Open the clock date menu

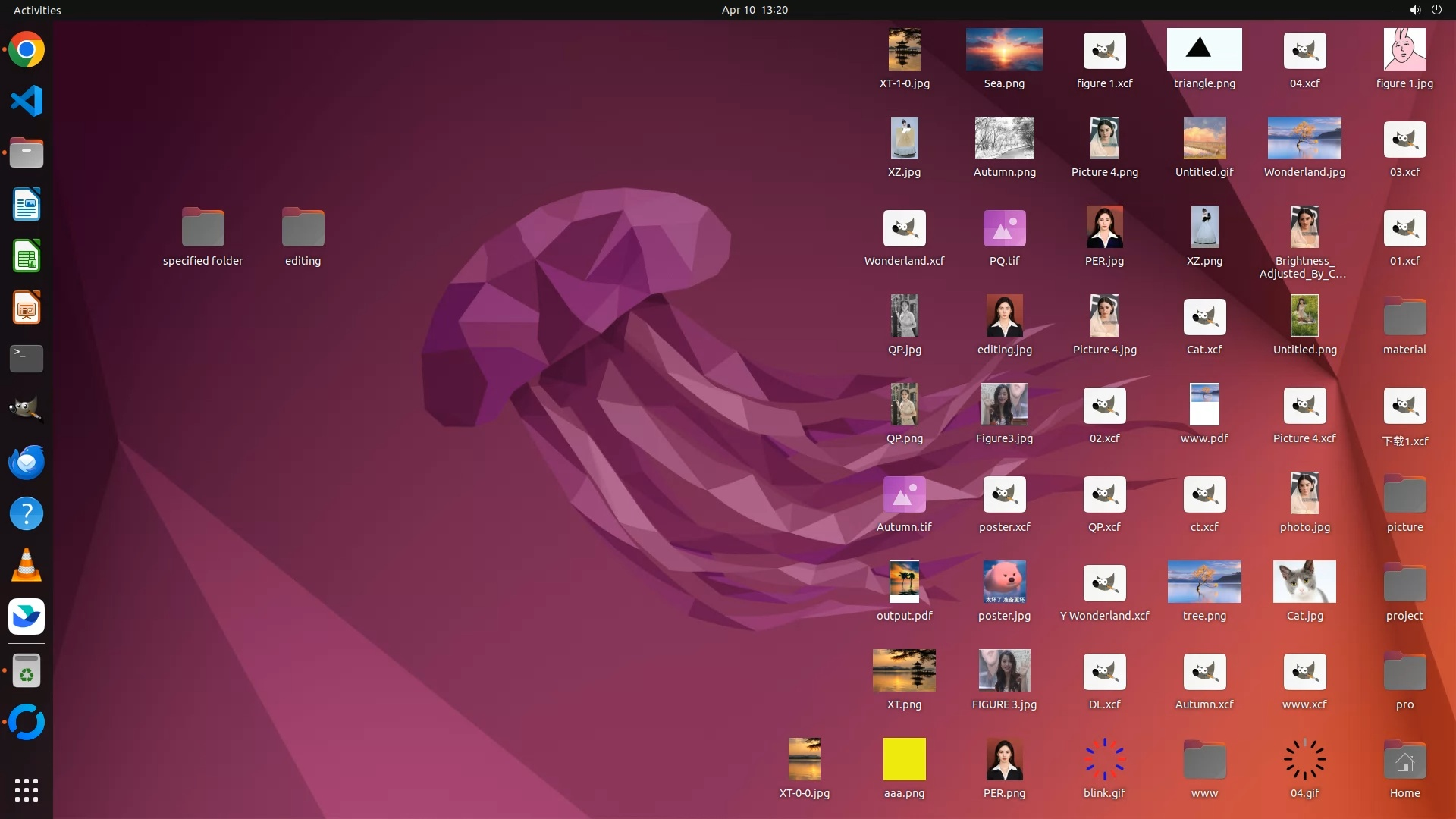pos(754,10)
